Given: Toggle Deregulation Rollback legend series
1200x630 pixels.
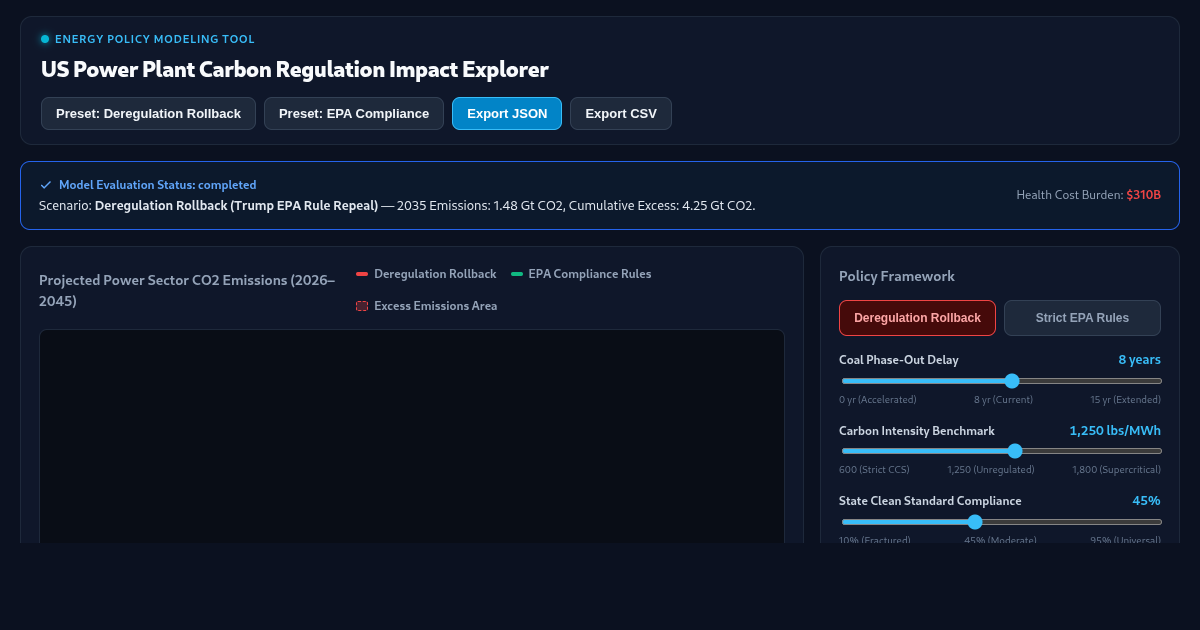Looking at the screenshot, I should [426, 274].
